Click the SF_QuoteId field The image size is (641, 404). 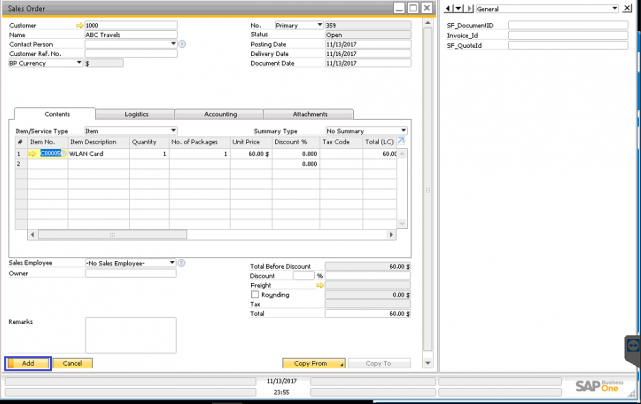pyautogui.click(x=568, y=45)
